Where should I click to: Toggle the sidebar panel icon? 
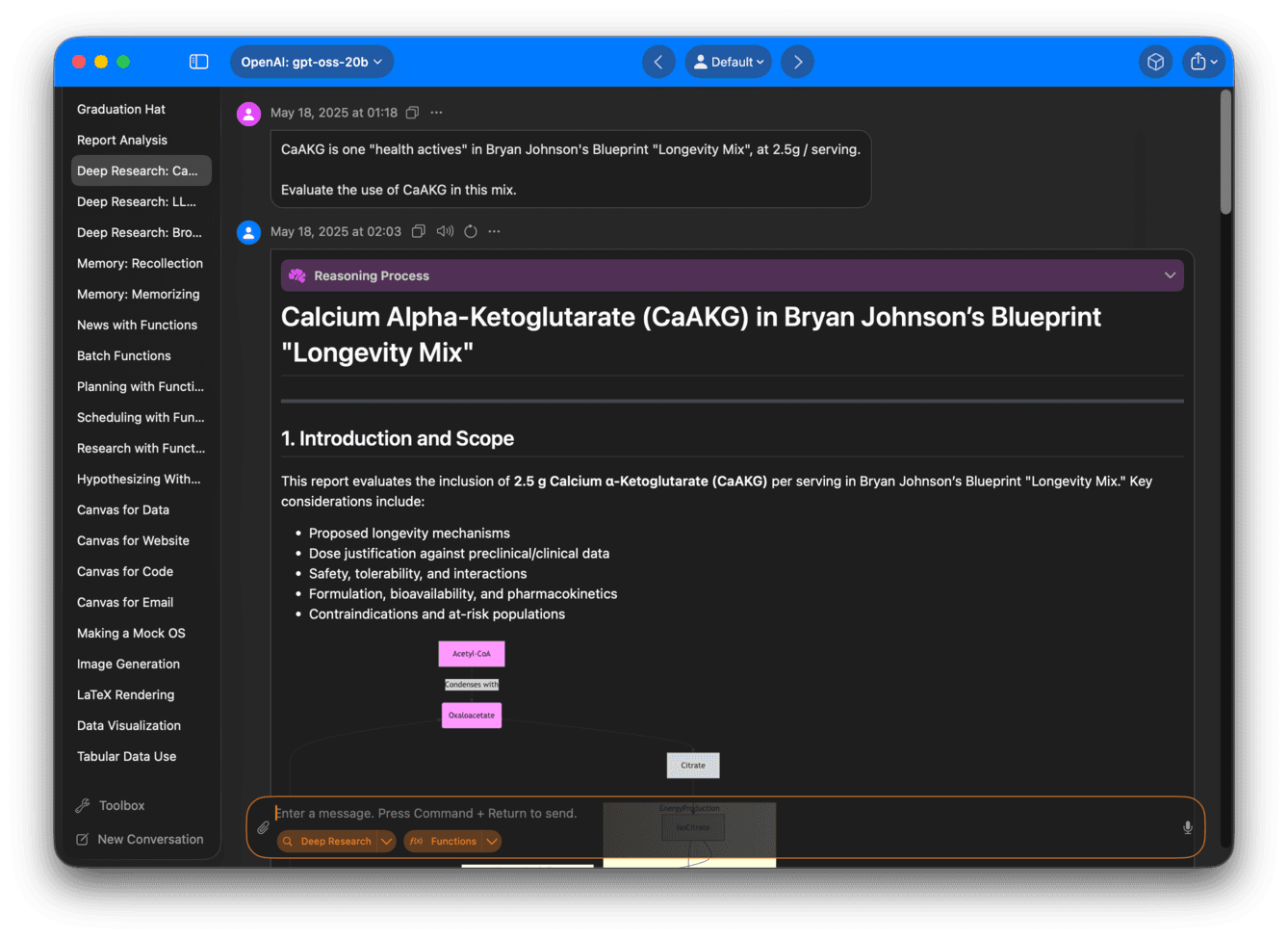199,62
